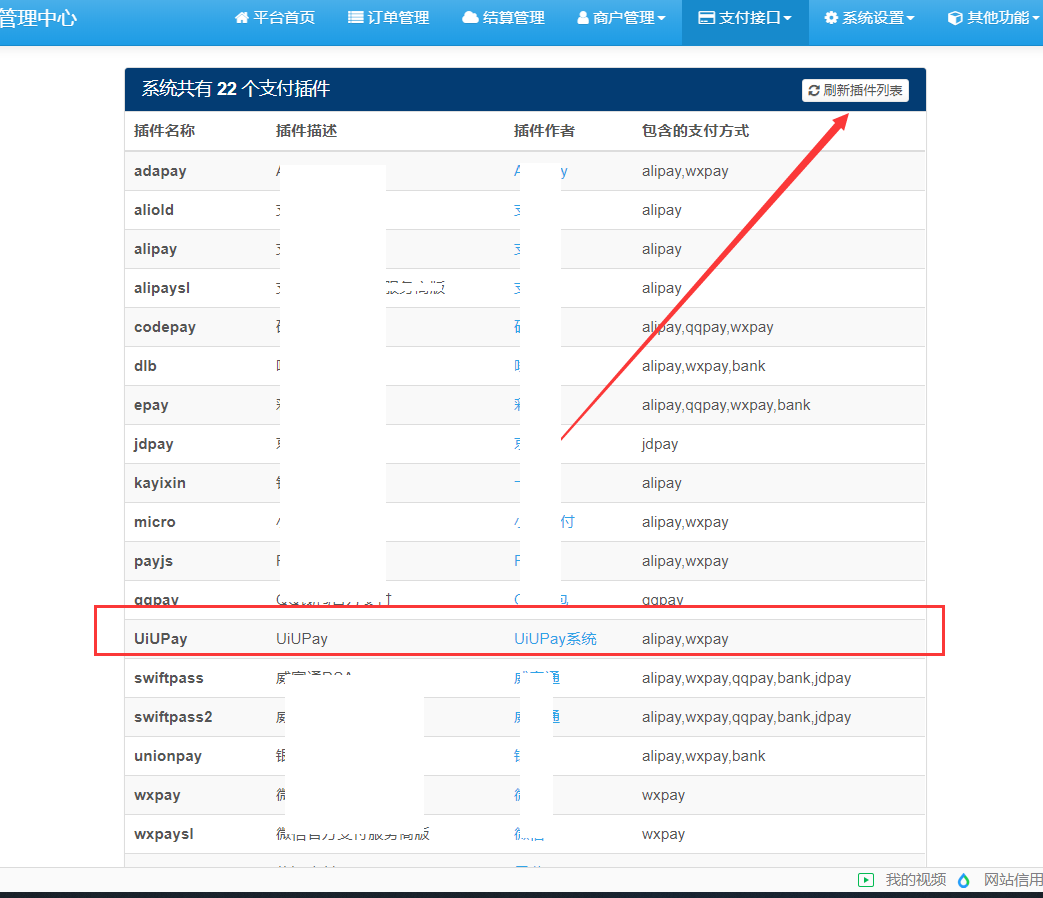The height and width of the screenshot is (898, 1043).
Task: Click the payment methods cell for codepay
Action: tap(707, 327)
